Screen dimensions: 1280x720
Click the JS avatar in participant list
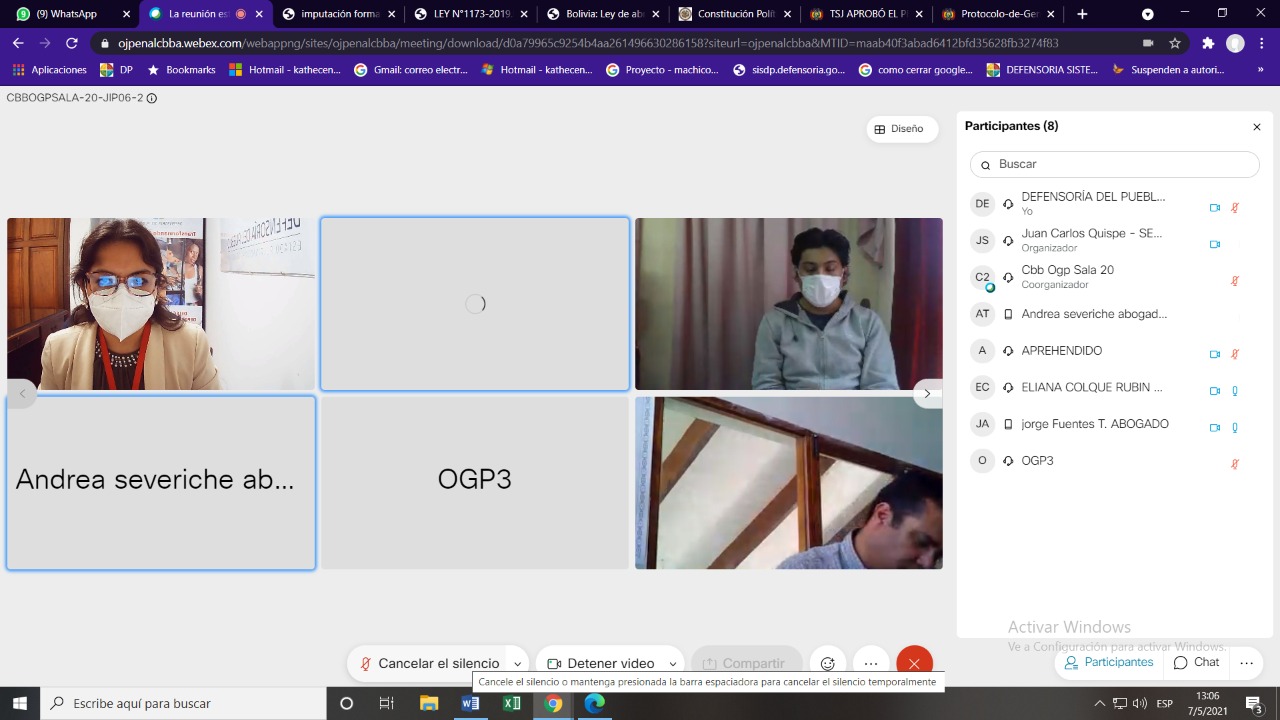pyautogui.click(x=982, y=240)
